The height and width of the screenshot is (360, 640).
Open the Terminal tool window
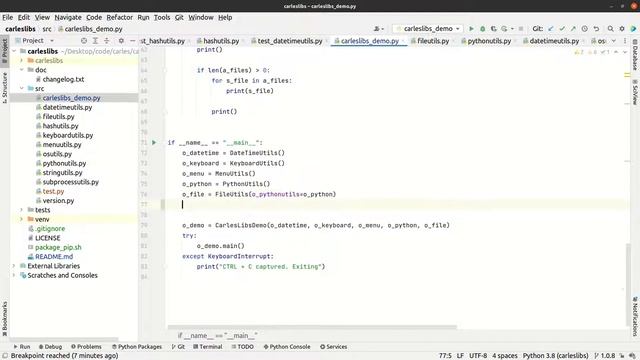click(207, 347)
